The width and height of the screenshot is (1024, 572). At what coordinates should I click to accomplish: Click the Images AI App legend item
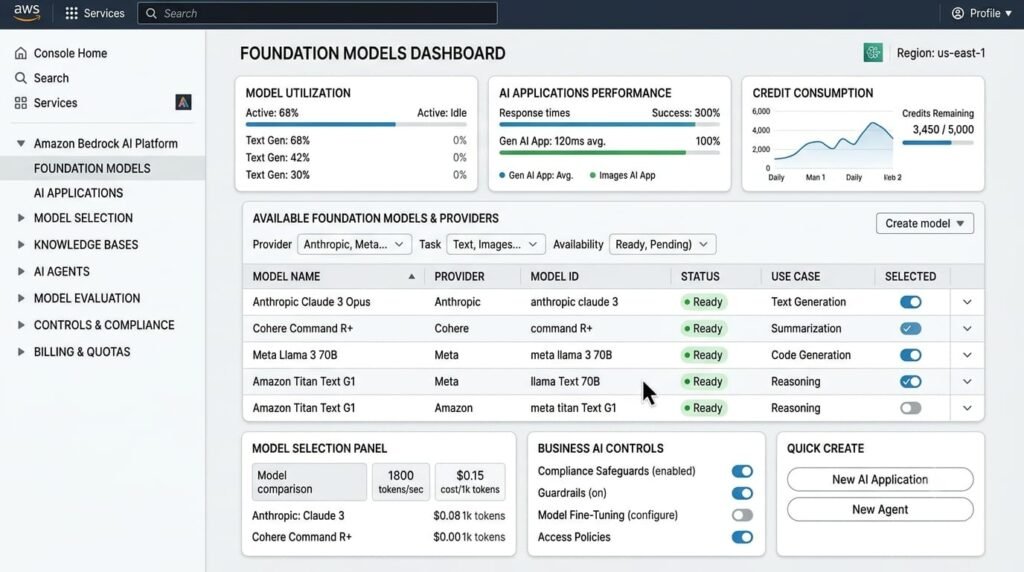pos(622,175)
